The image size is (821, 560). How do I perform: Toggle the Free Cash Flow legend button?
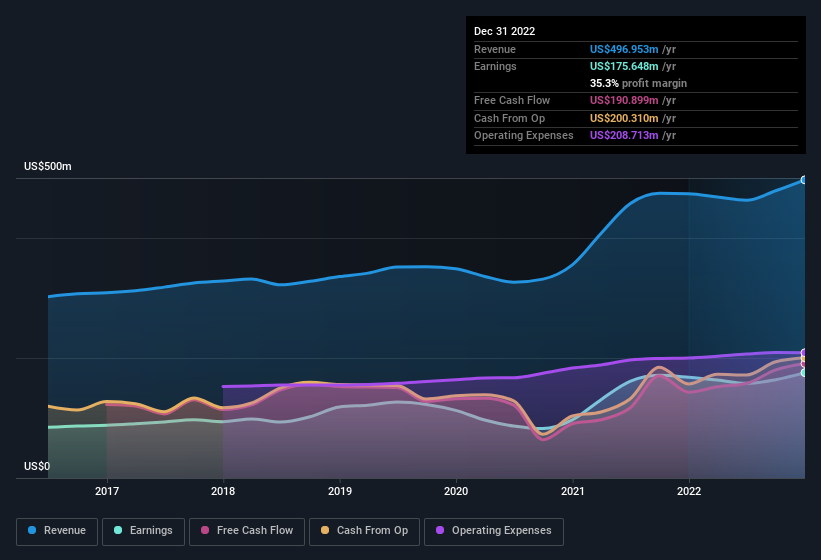[247, 531]
